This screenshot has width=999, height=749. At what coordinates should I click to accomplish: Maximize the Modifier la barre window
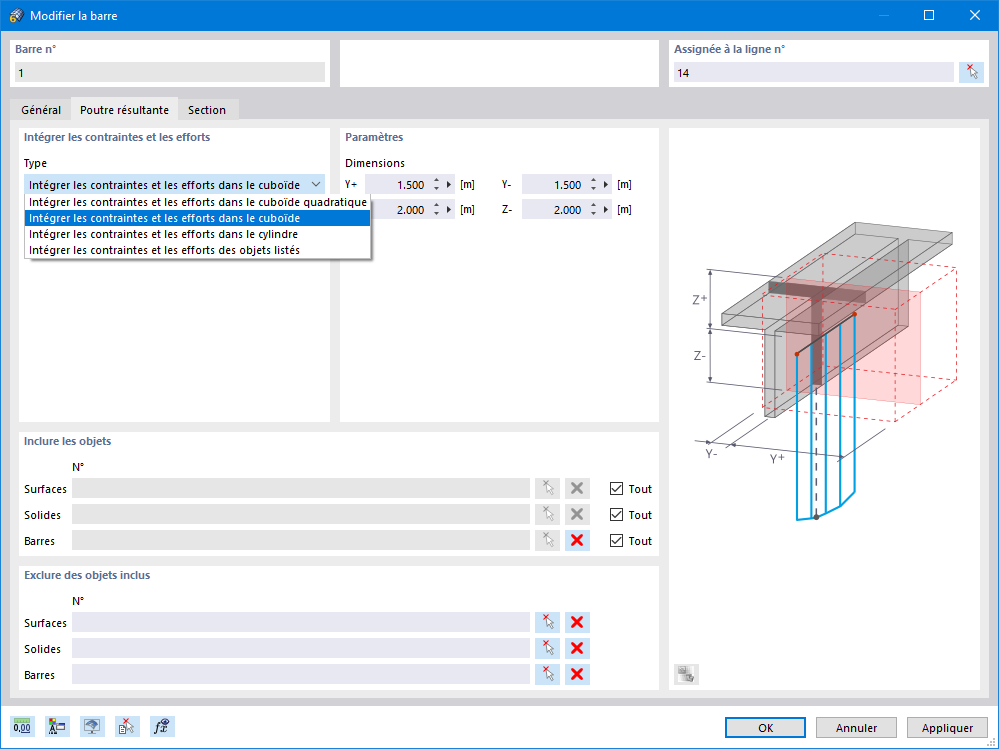(929, 15)
